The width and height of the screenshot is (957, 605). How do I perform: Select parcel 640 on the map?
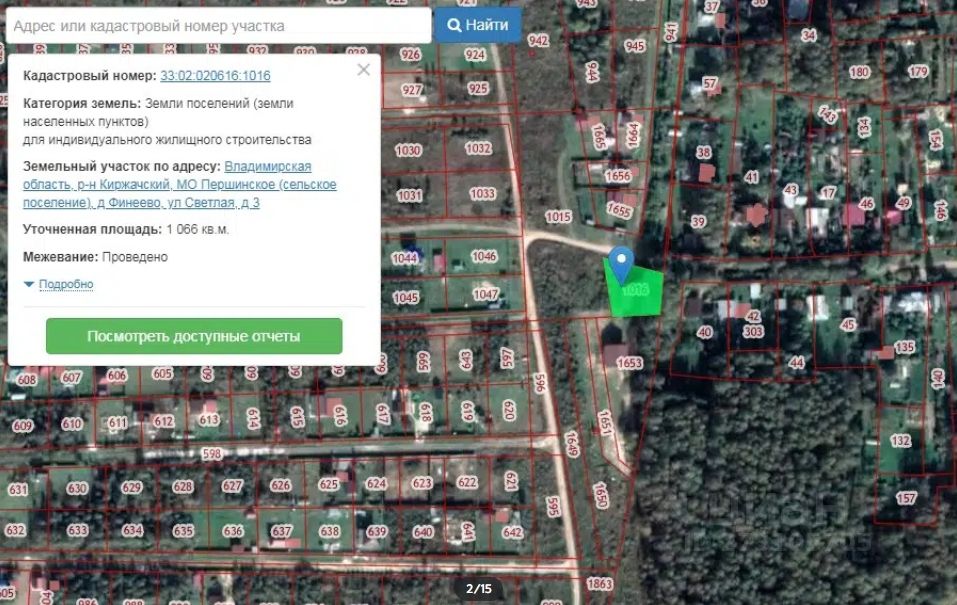[x=423, y=532]
